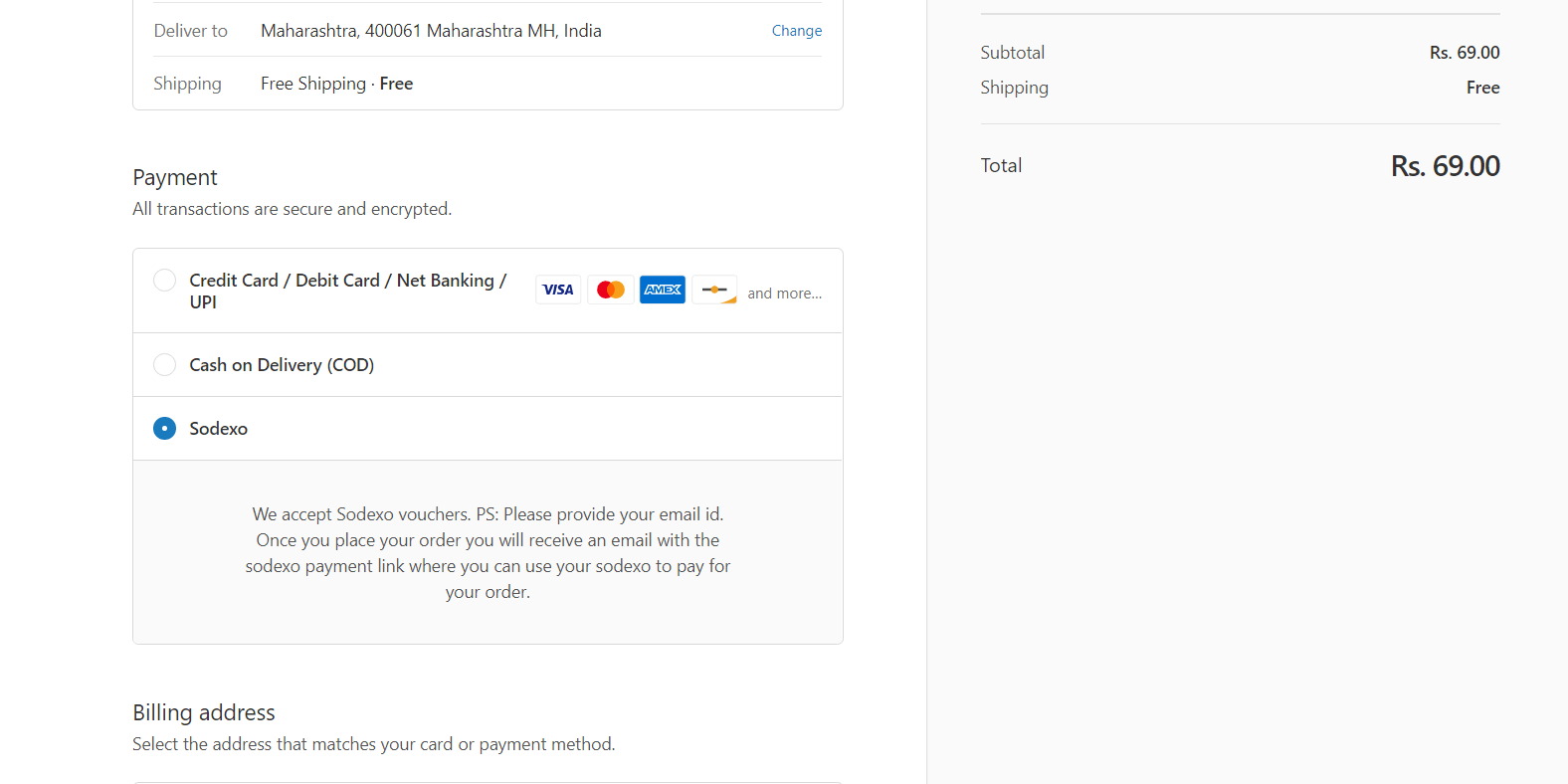This screenshot has height=784, width=1568.
Task: Click the Maharashtra delivery address text
Action: (431, 31)
